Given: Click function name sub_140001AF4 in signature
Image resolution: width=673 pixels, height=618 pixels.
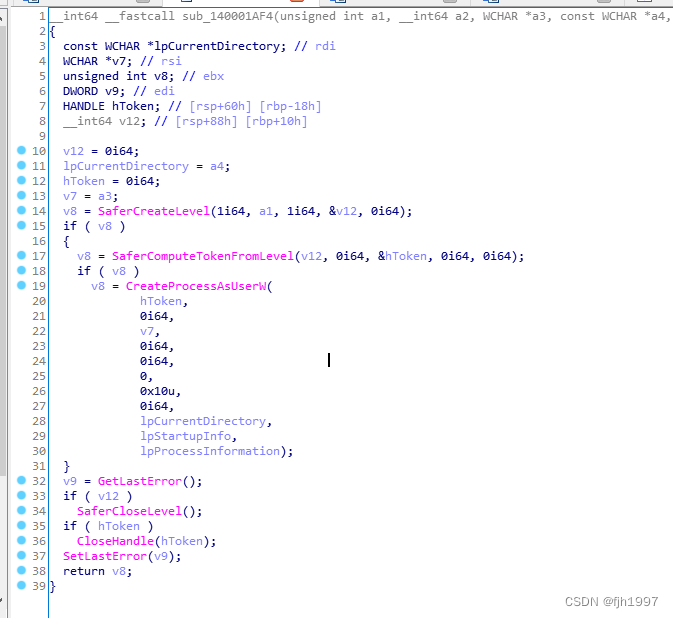Looking at the screenshot, I should click(227, 16).
